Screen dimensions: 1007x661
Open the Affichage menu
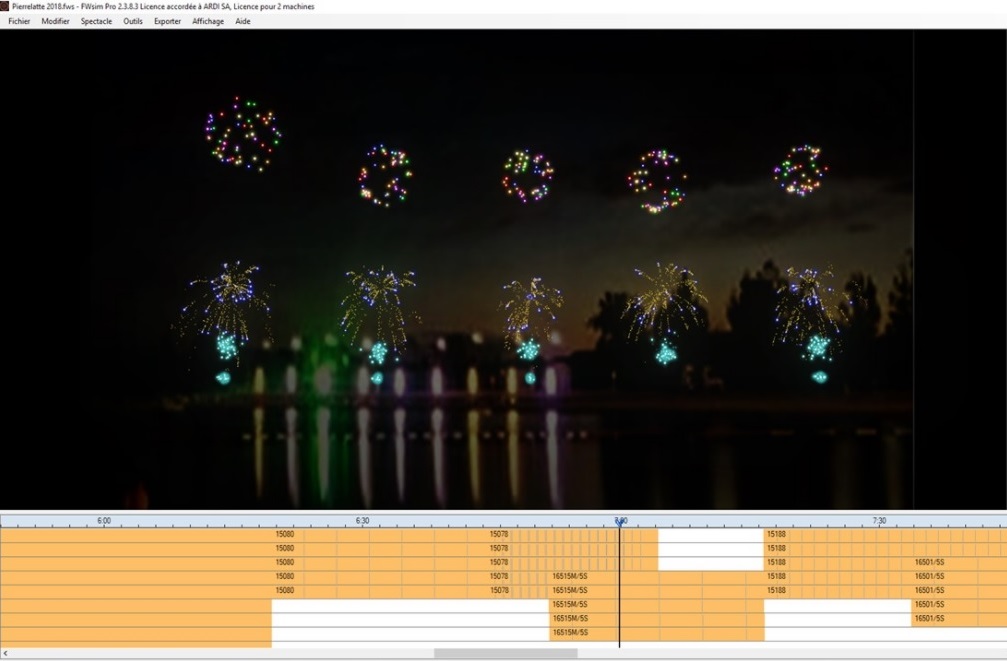tap(208, 21)
